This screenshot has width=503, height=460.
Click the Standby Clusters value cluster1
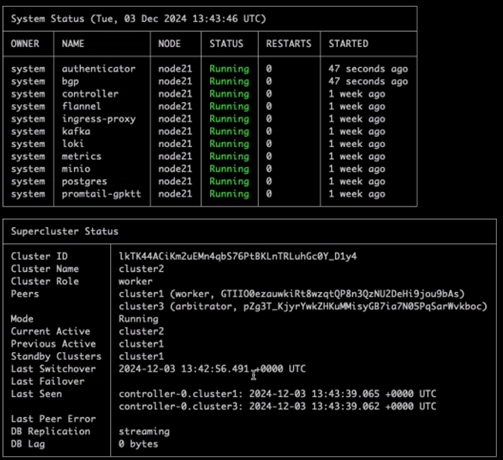click(x=141, y=356)
